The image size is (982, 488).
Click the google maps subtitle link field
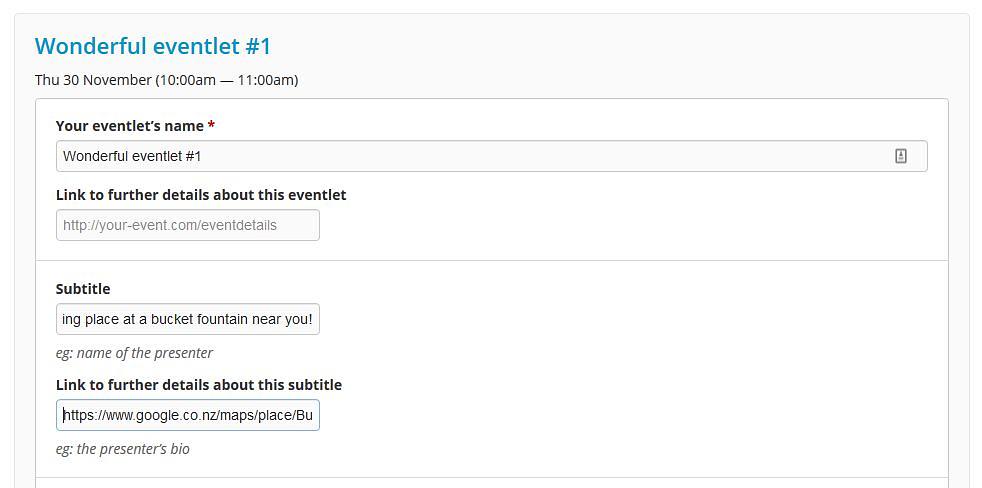(188, 415)
